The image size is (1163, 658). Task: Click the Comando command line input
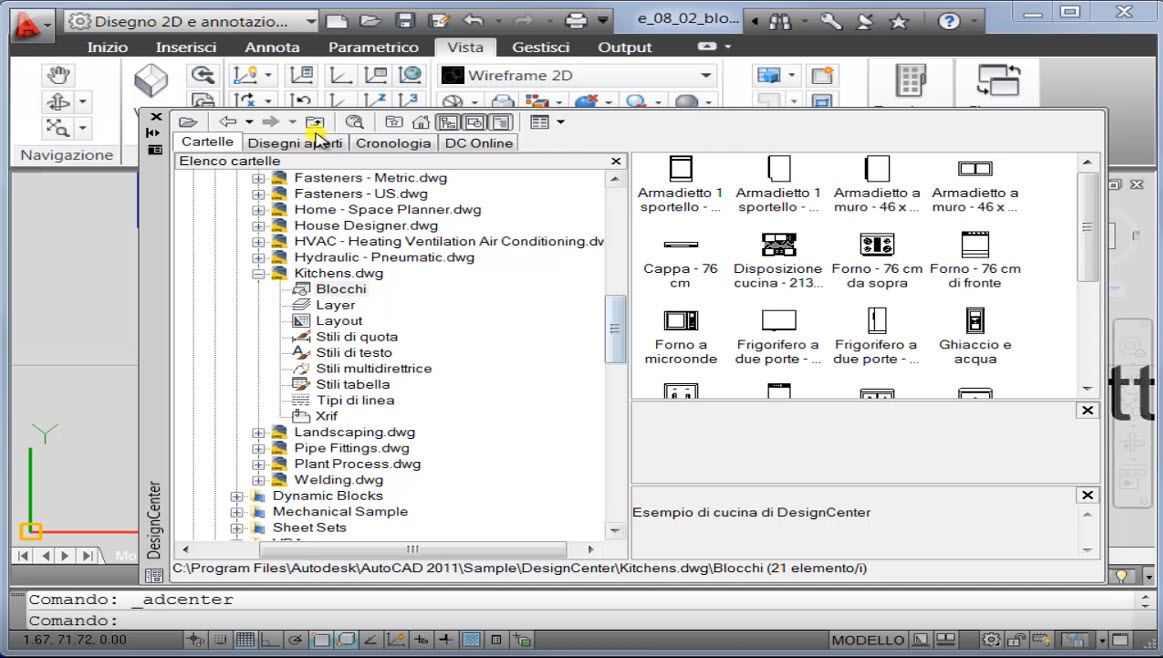tap(579, 621)
